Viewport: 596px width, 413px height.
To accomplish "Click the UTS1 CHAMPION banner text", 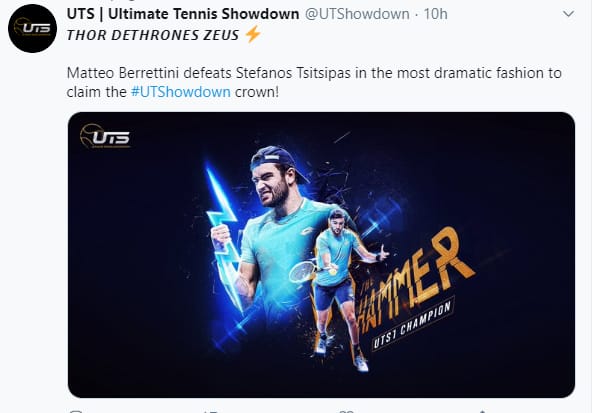I will coord(412,324).
